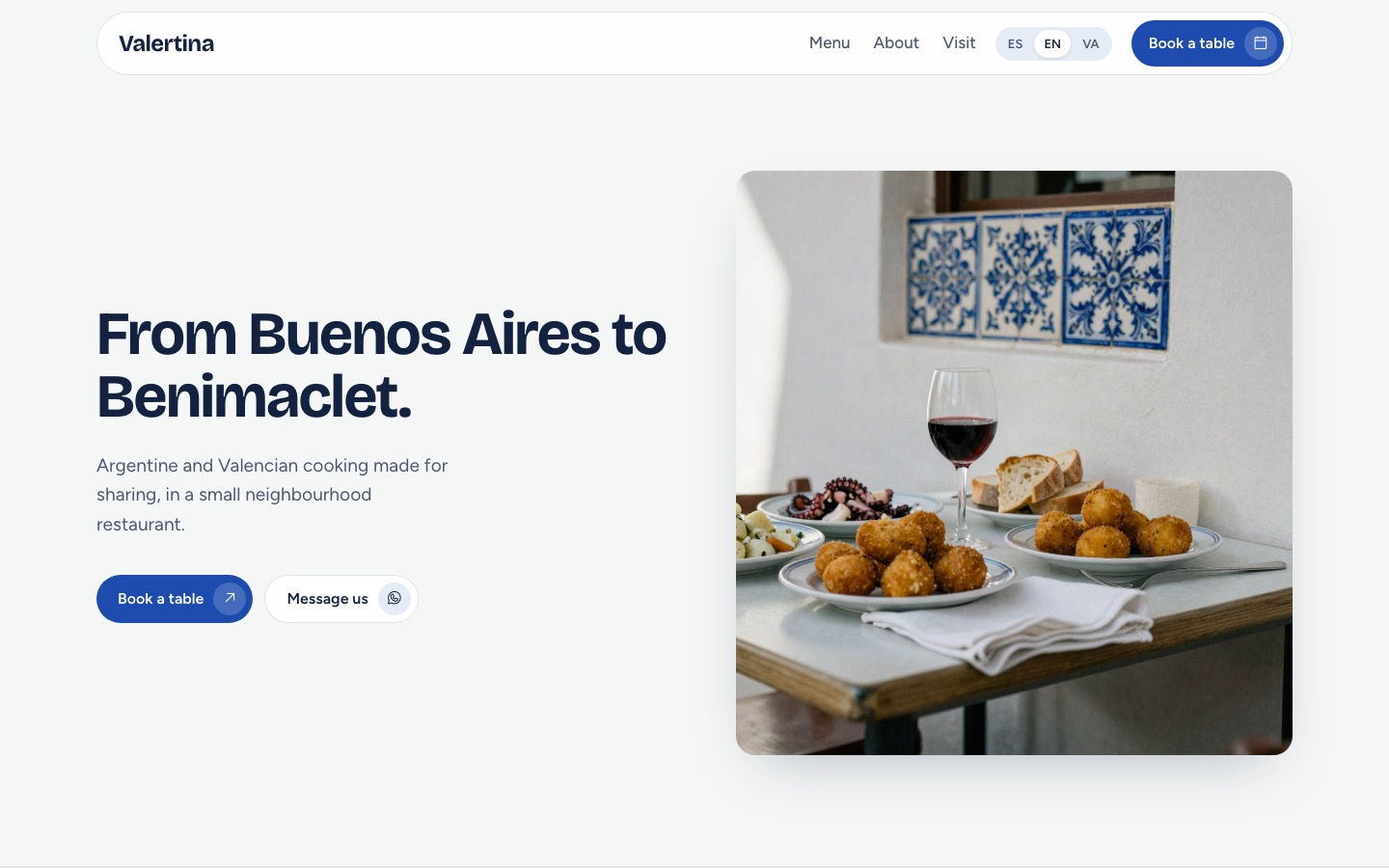The height and width of the screenshot is (868, 1389).
Task: Click the Valertina logo in the header
Action: pyautogui.click(x=166, y=43)
